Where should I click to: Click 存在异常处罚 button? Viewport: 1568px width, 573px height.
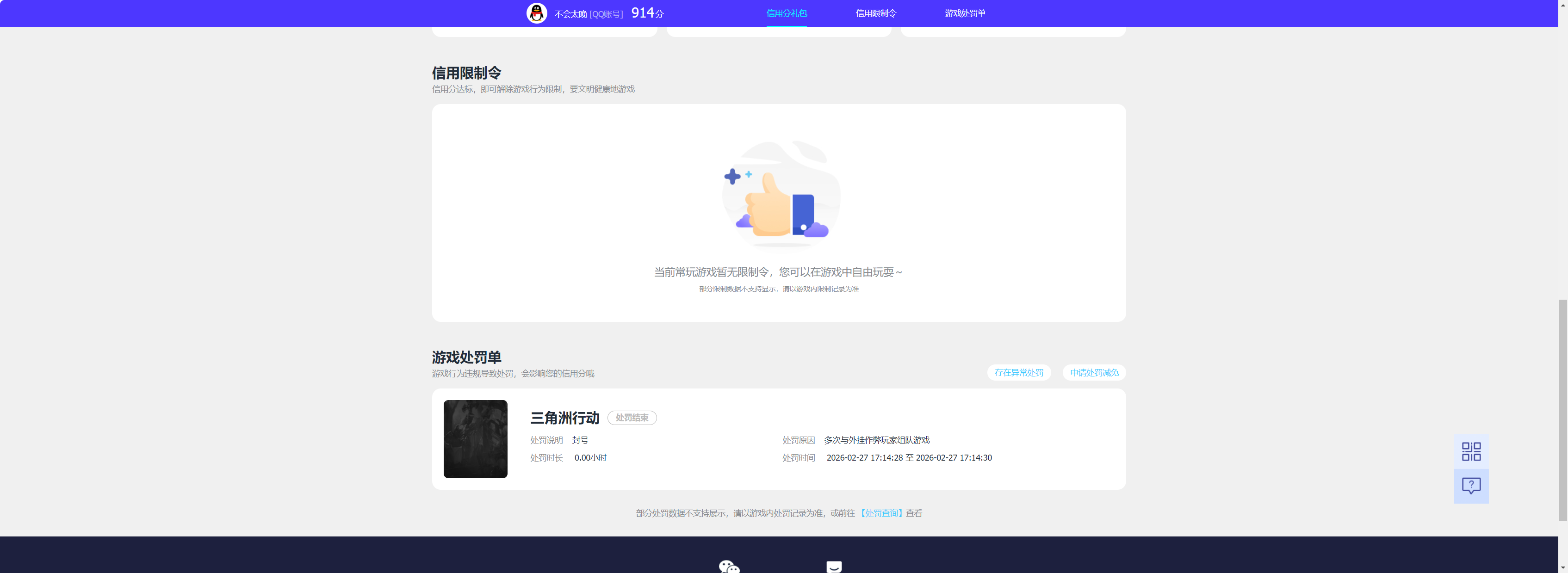click(1018, 372)
